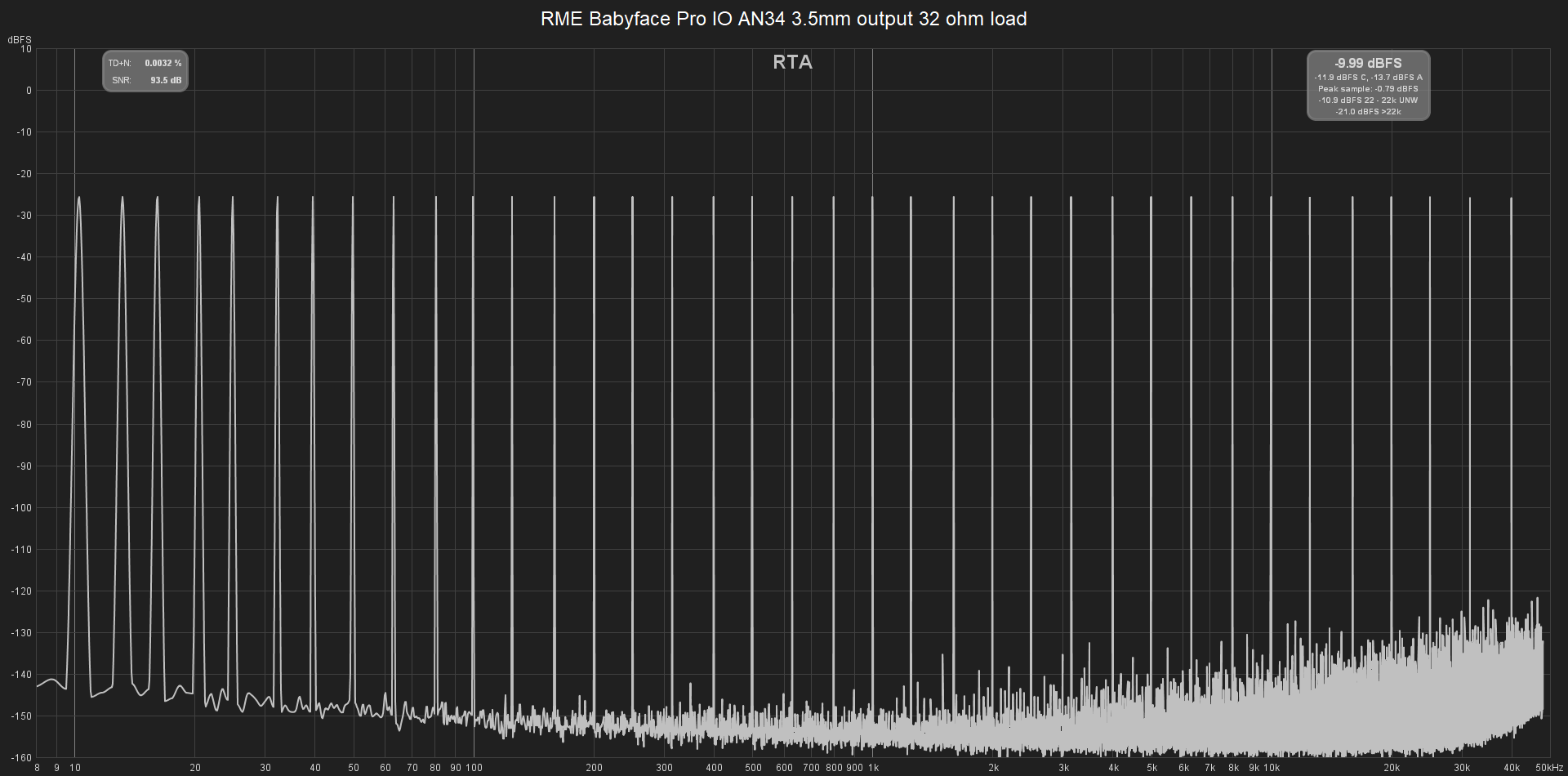The height and width of the screenshot is (776, 1568).
Task: Click the 500 label on the frequency axis
Action: (753, 768)
